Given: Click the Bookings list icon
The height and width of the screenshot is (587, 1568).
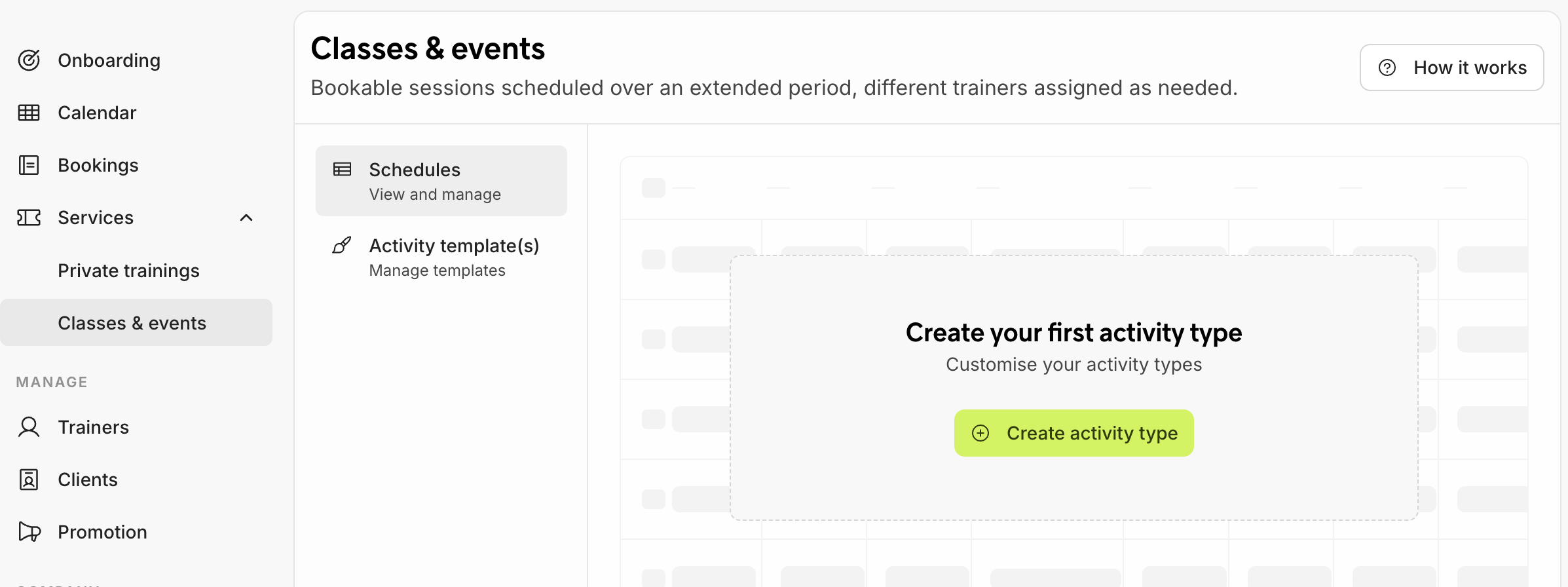Looking at the screenshot, I should 29,165.
